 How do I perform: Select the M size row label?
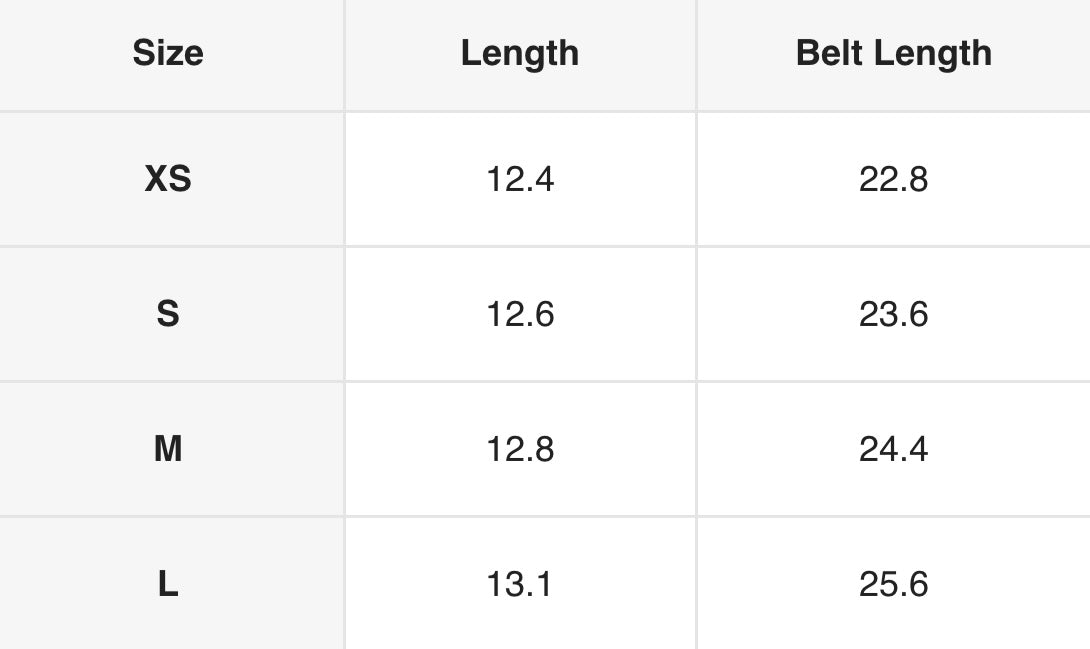168,448
